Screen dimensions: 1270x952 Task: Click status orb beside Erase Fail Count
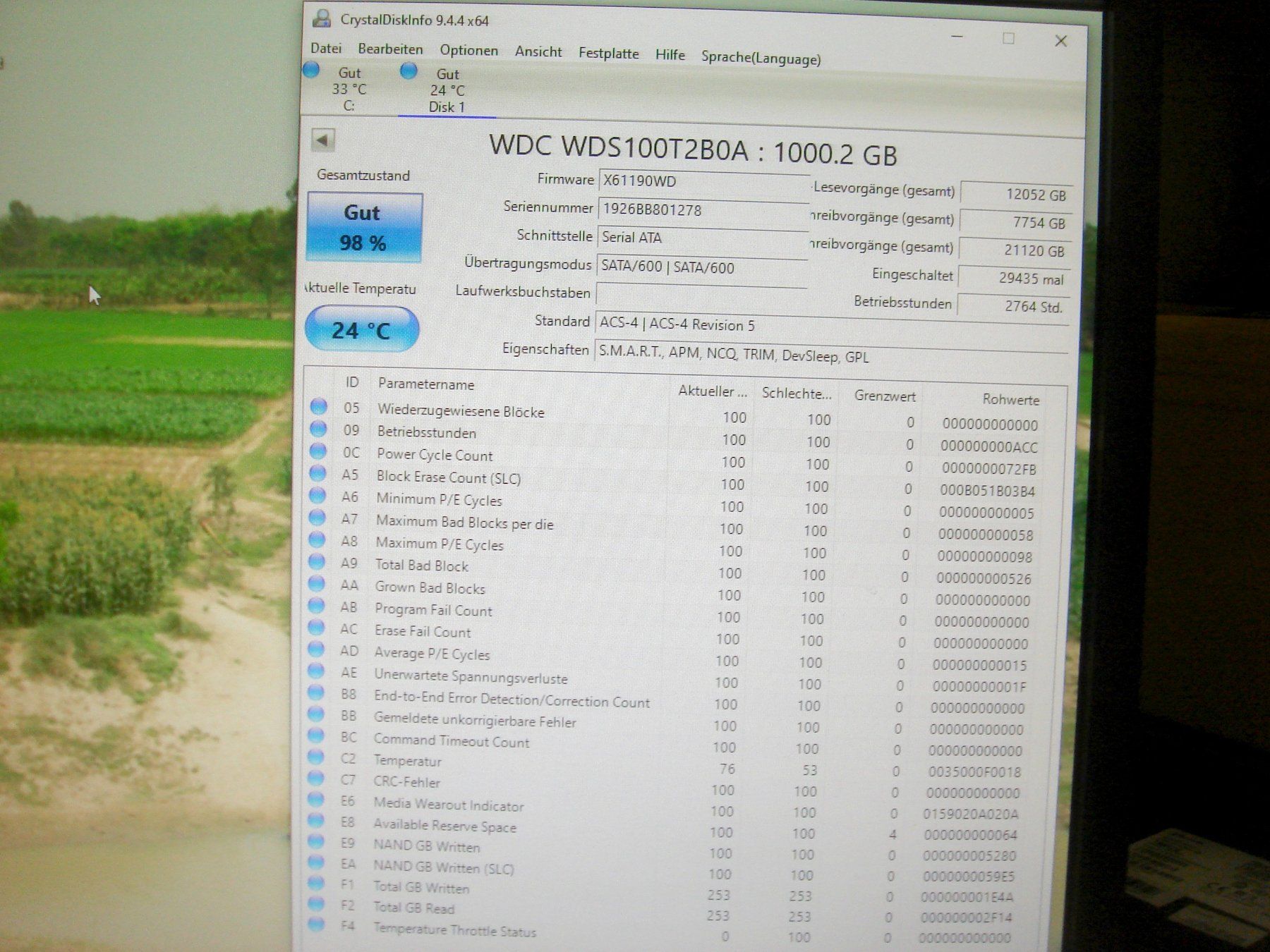click(x=317, y=627)
